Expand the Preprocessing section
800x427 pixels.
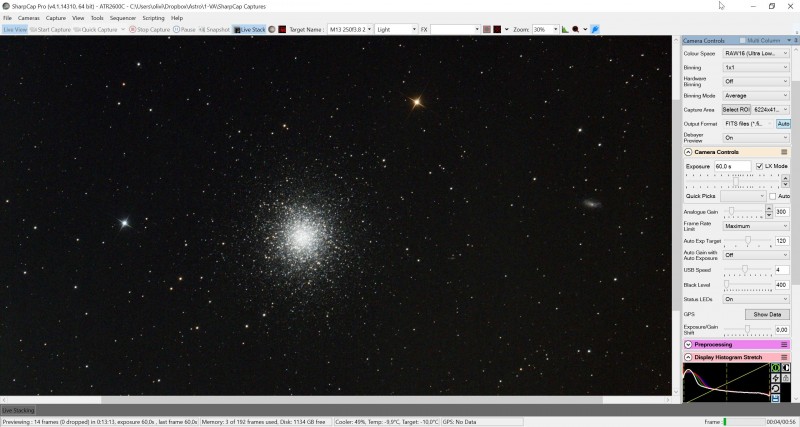point(688,345)
